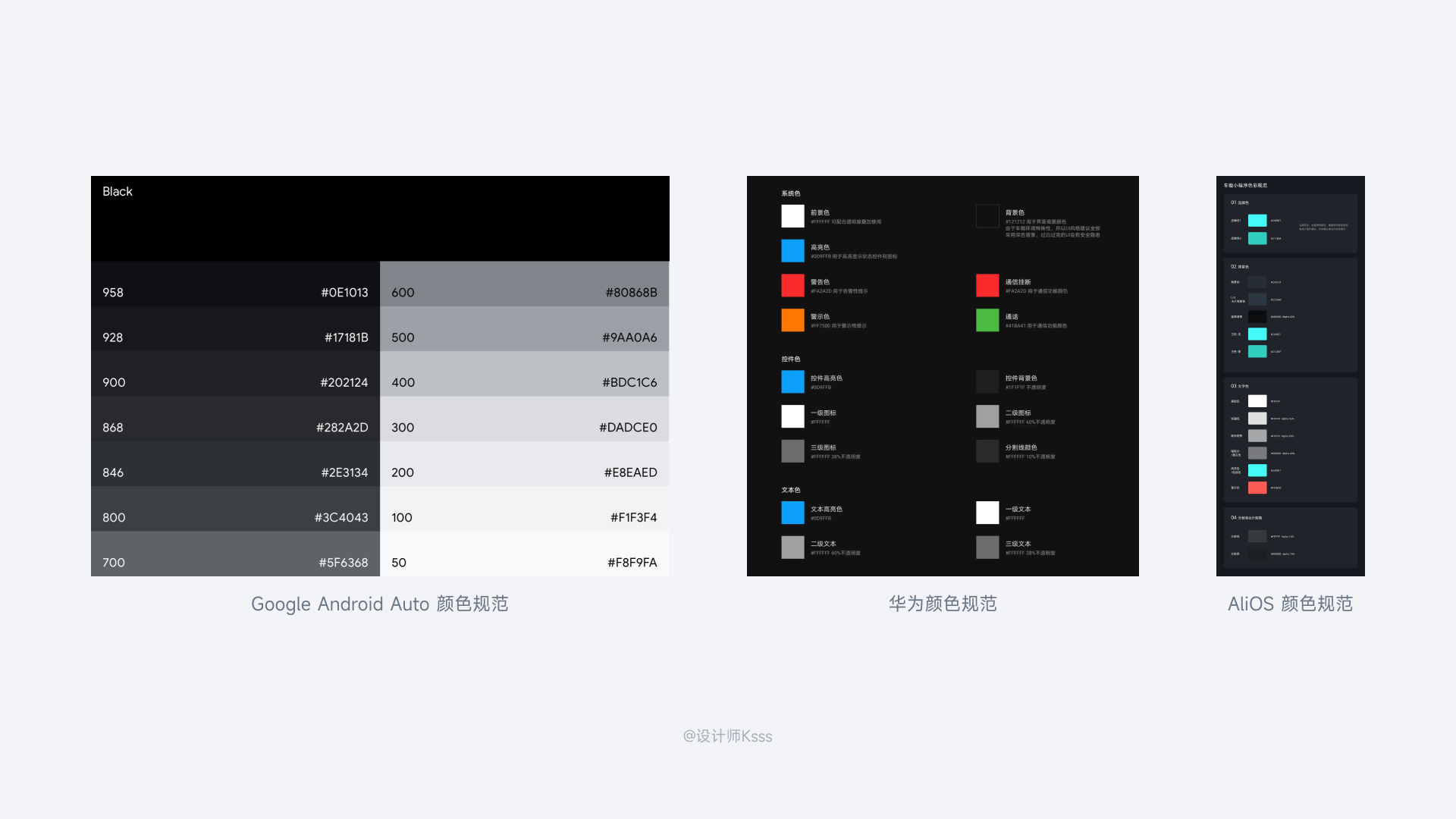Select the #F1F3F4 hex text
1456x819 pixels.
coord(634,518)
